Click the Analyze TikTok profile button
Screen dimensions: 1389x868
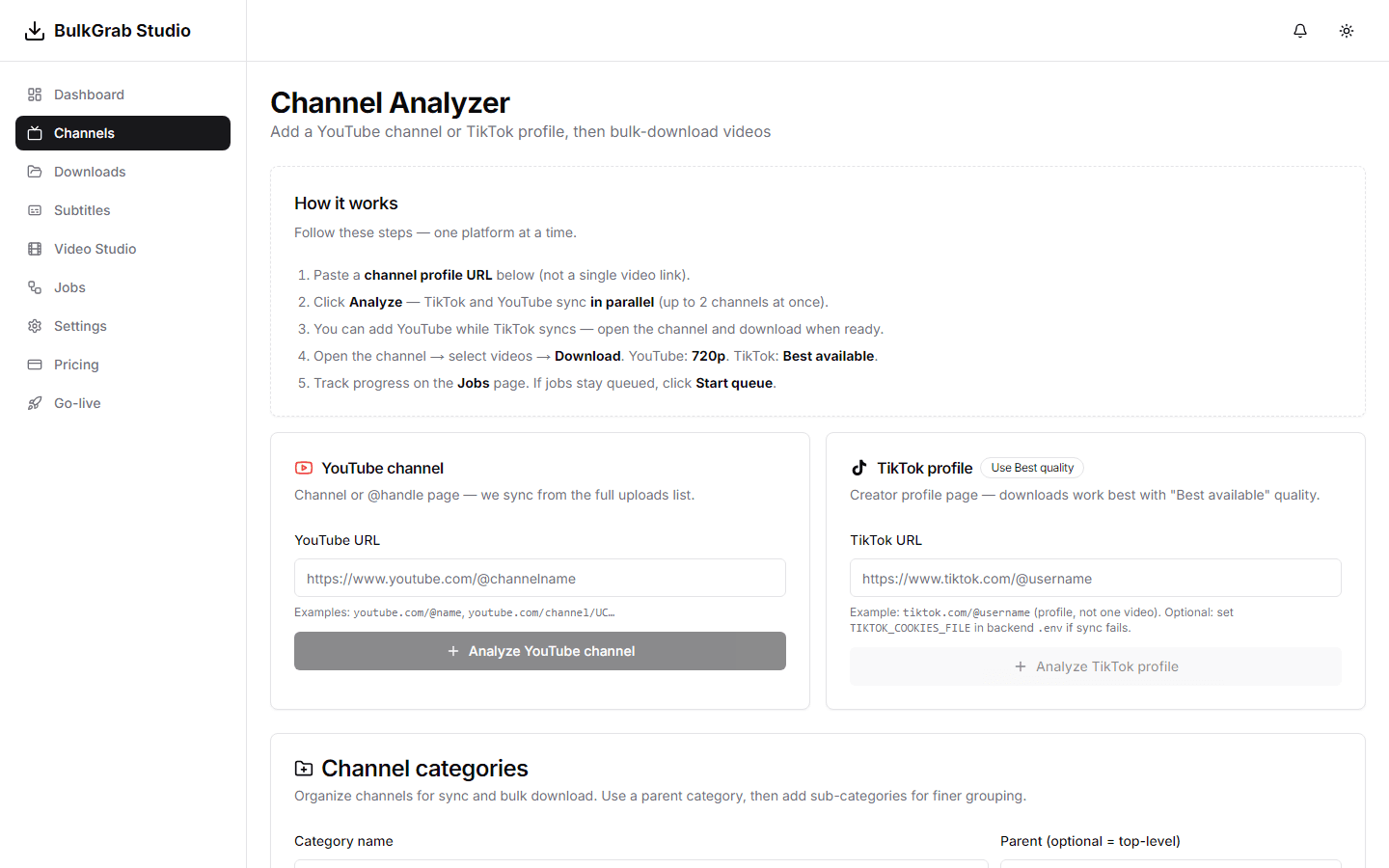click(x=1096, y=666)
